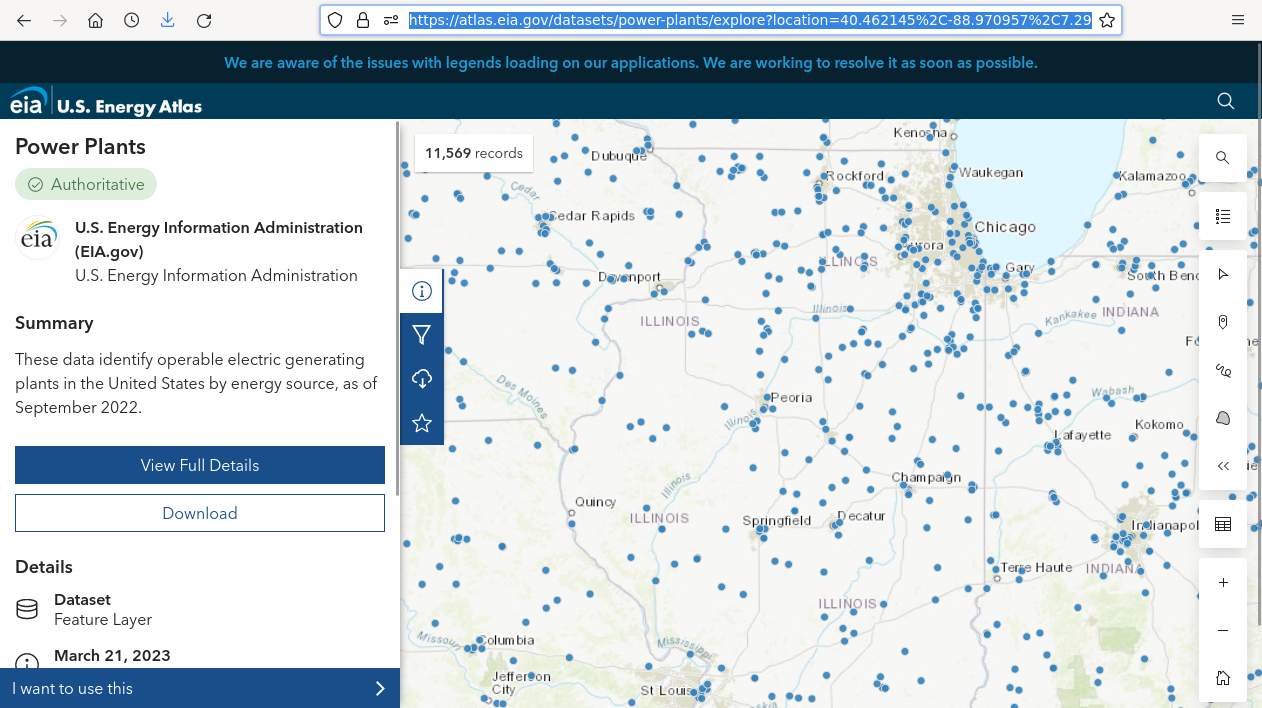Click the View Full Details button

[x=200, y=465]
